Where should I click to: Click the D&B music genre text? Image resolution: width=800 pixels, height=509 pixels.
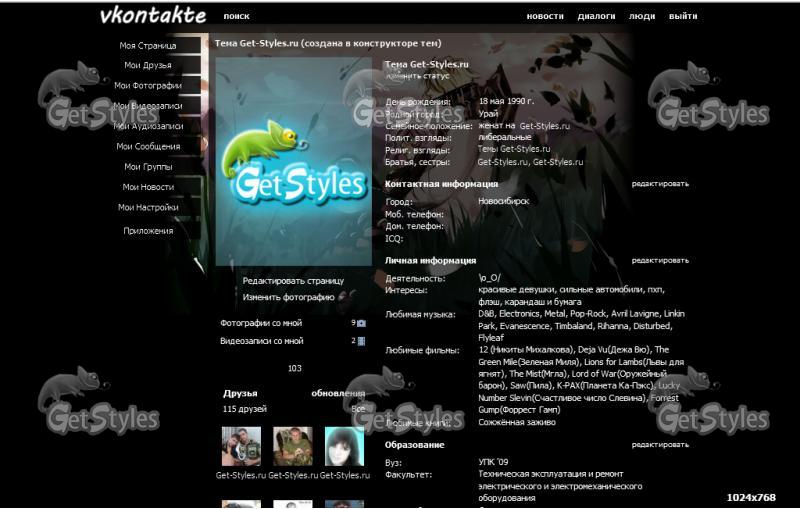pos(486,314)
